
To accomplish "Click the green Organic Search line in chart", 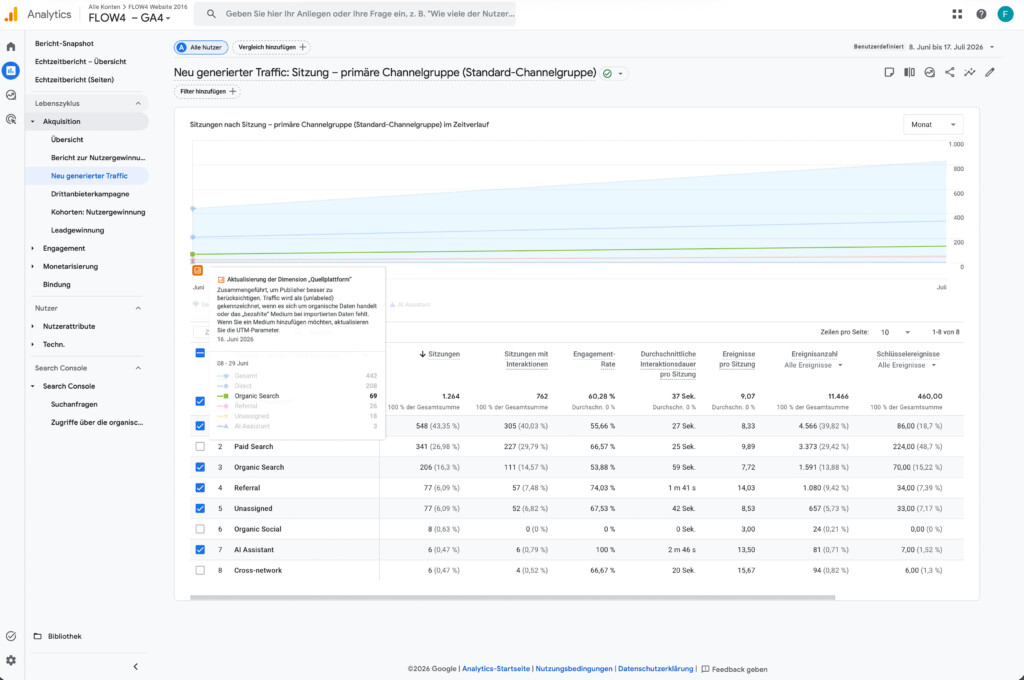I will click(x=568, y=251).
